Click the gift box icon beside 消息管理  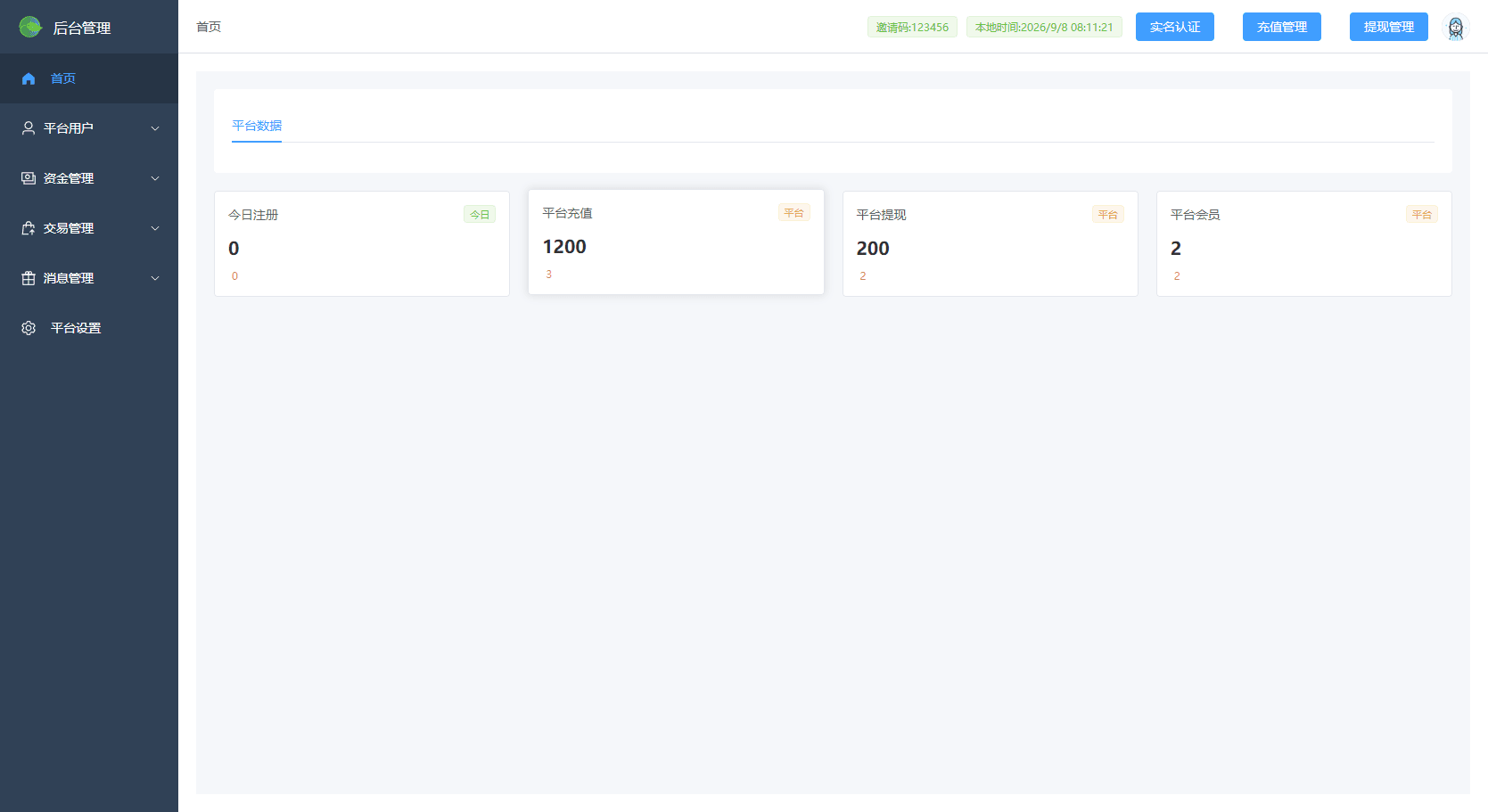(x=29, y=278)
